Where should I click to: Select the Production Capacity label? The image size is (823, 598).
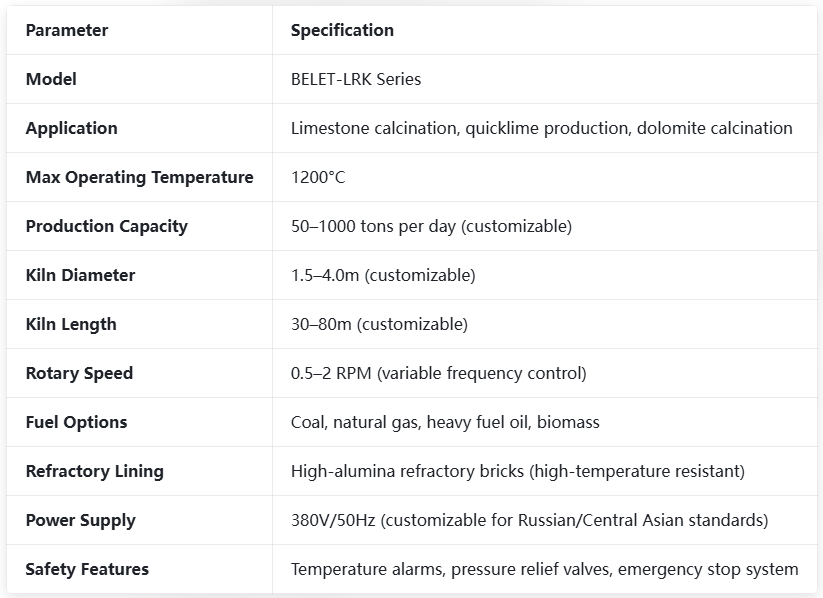coord(107,226)
